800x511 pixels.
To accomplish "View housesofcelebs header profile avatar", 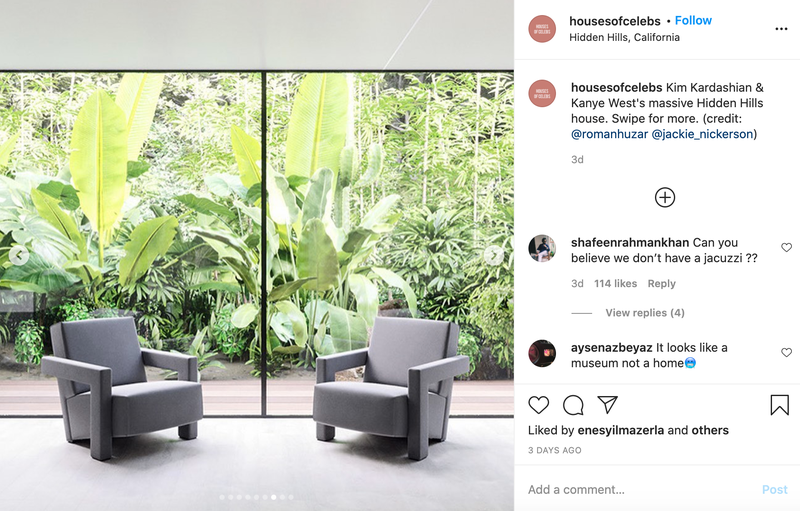I will click(x=542, y=29).
